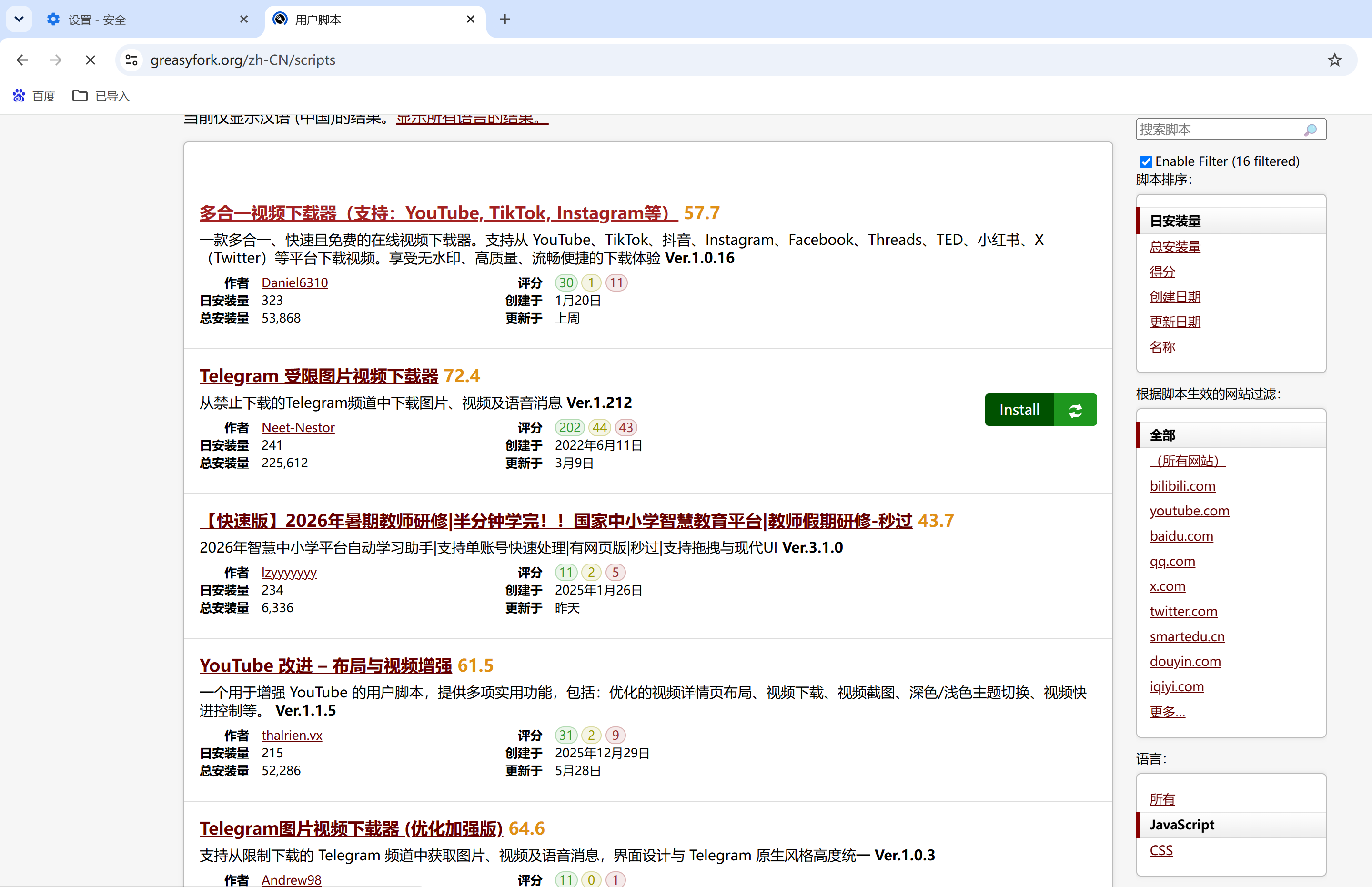This screenshot has width=1372, height=887.
Task: Install the Telegram 受限图片视频下载器 script
Action: 1019,410
